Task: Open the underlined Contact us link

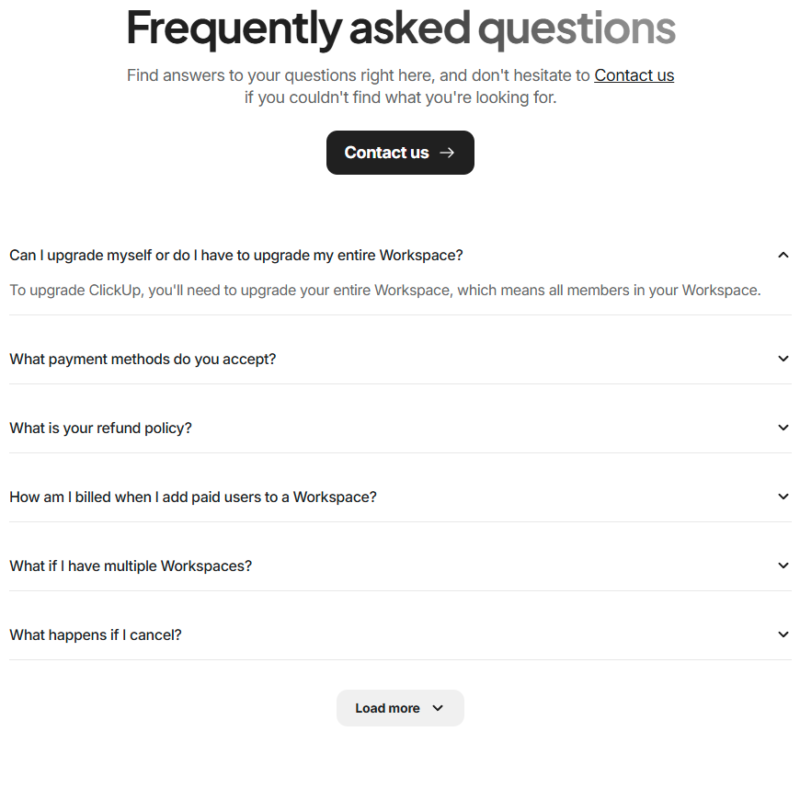Action: tap(634, 75)
